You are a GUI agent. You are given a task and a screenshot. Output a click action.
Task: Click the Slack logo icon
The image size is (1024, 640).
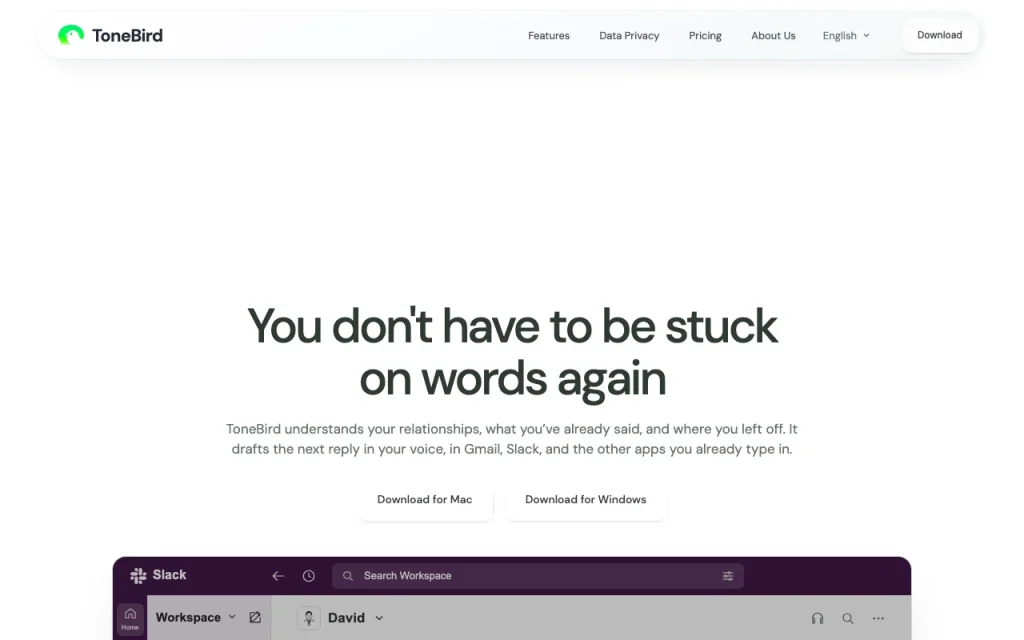point(138,575)
